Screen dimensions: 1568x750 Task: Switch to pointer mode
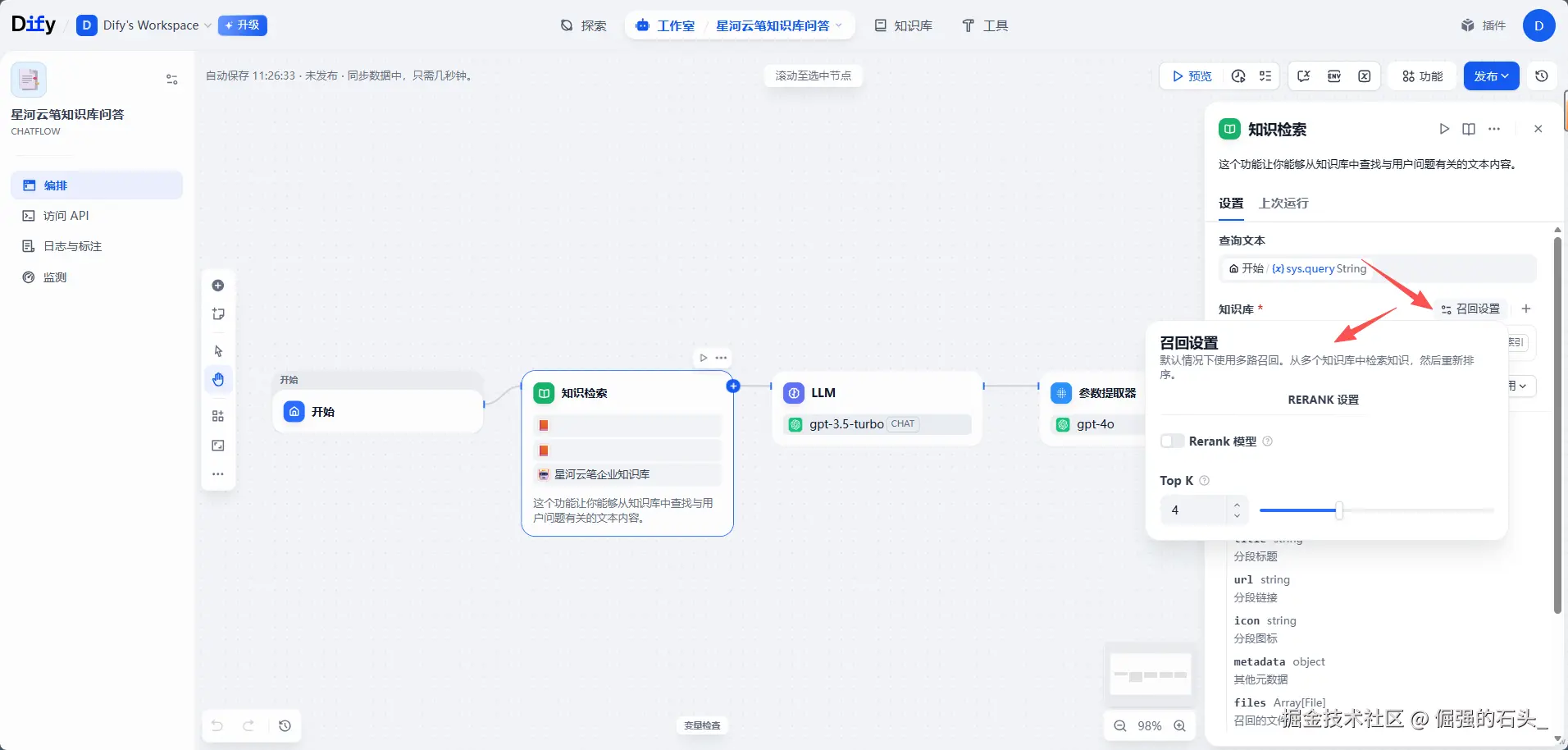point(218,351)
